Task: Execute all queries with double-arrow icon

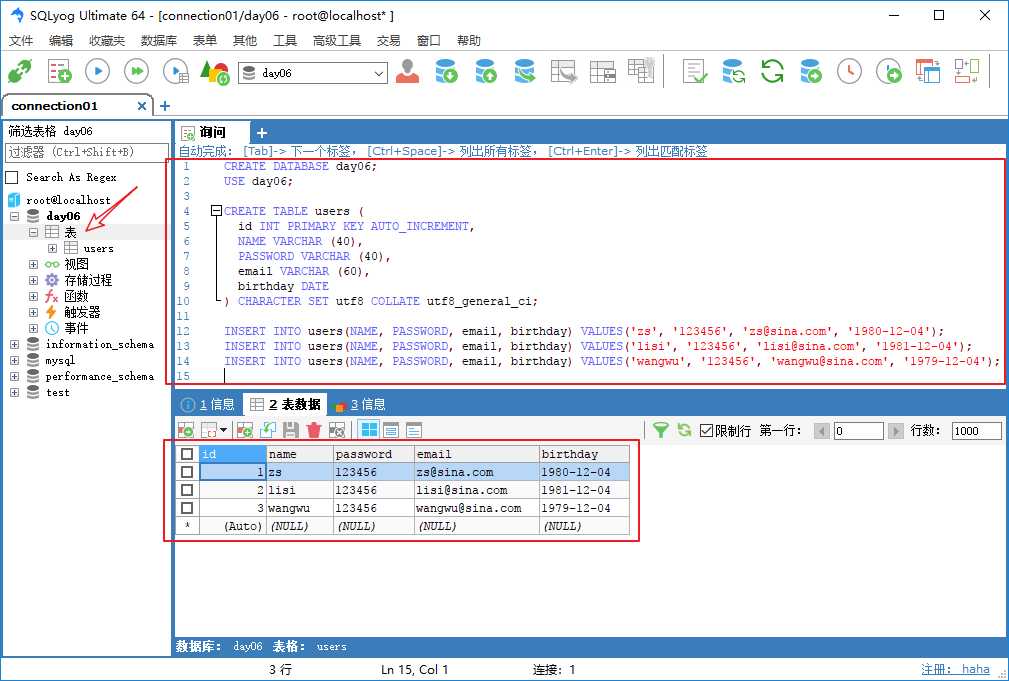Action: [136, 71]
